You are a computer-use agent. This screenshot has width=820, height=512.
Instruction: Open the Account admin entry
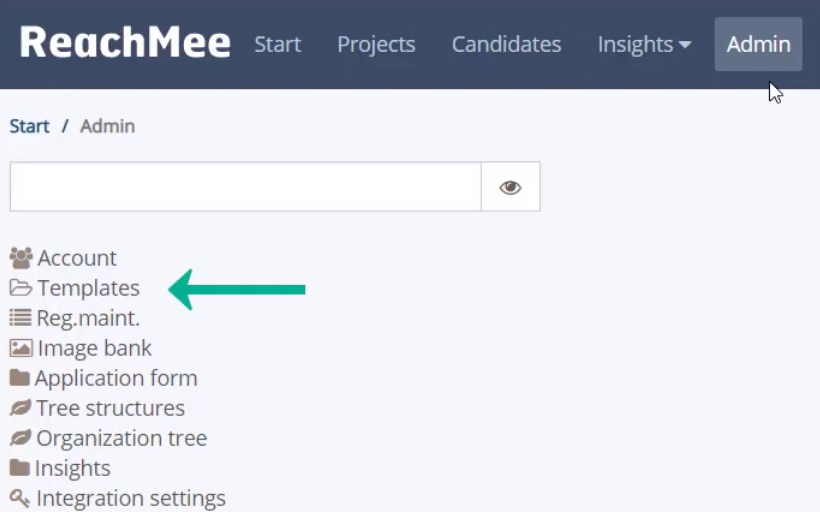(77, 258)
